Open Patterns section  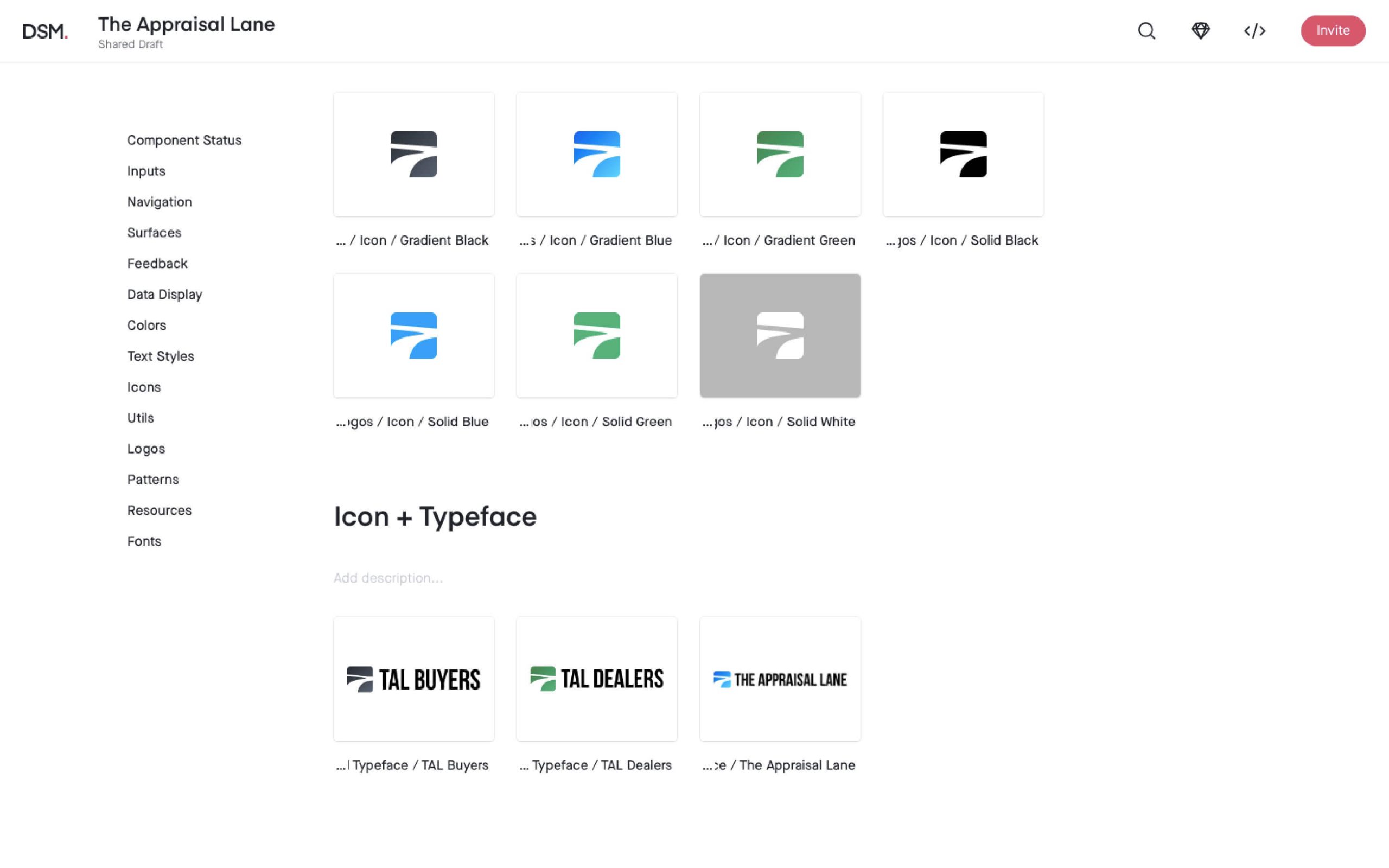click(152, 480)
